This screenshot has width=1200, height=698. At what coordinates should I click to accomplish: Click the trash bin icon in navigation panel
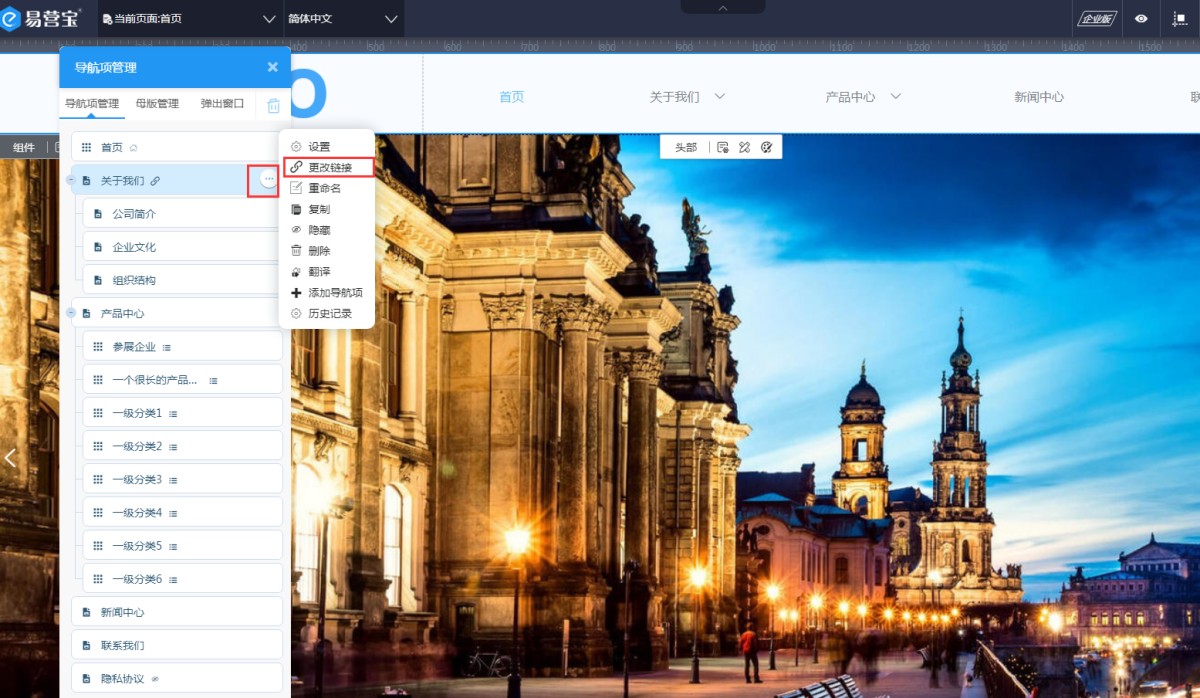(273, 105)
